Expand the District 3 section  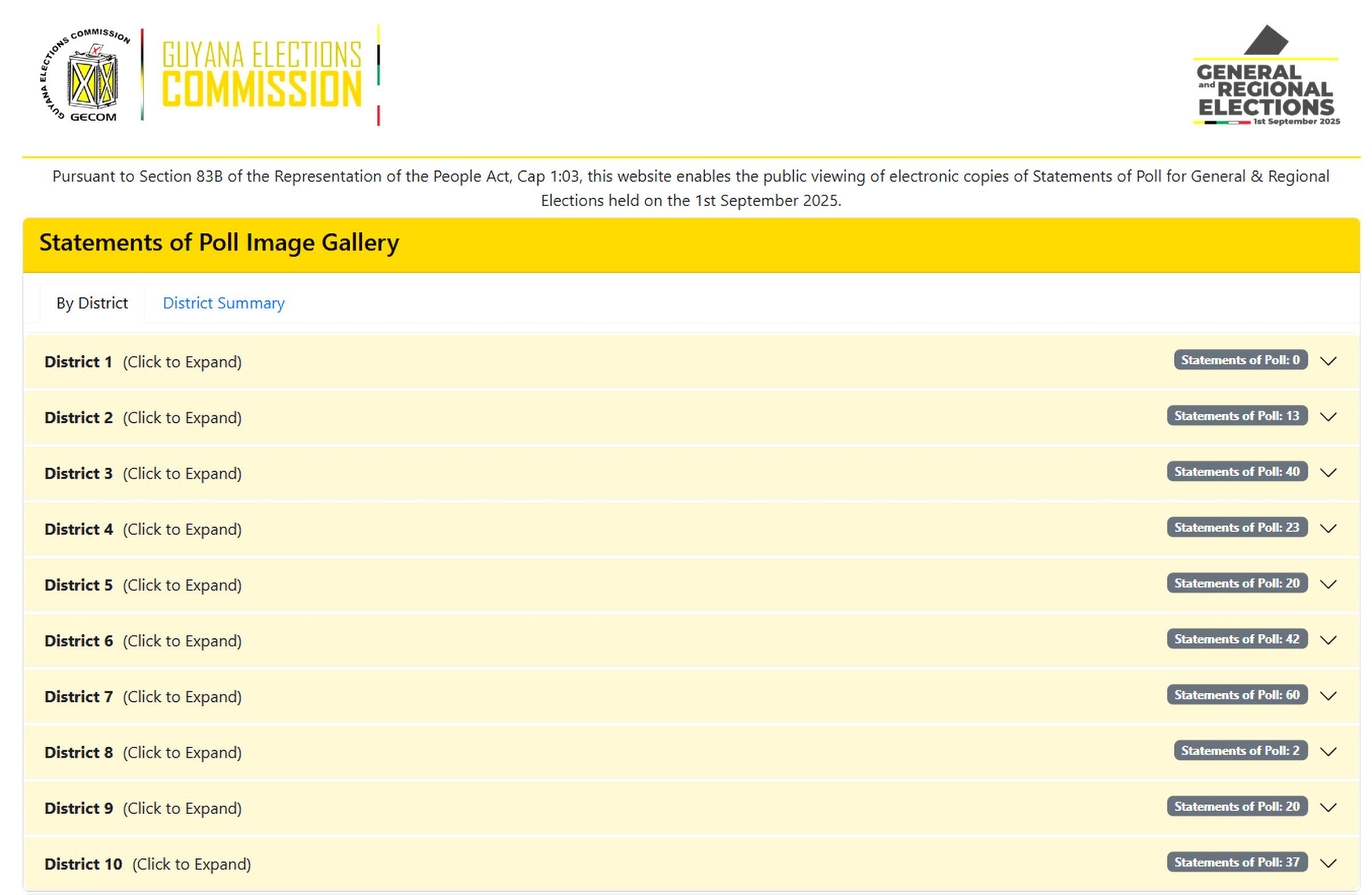tap(143, 474)
